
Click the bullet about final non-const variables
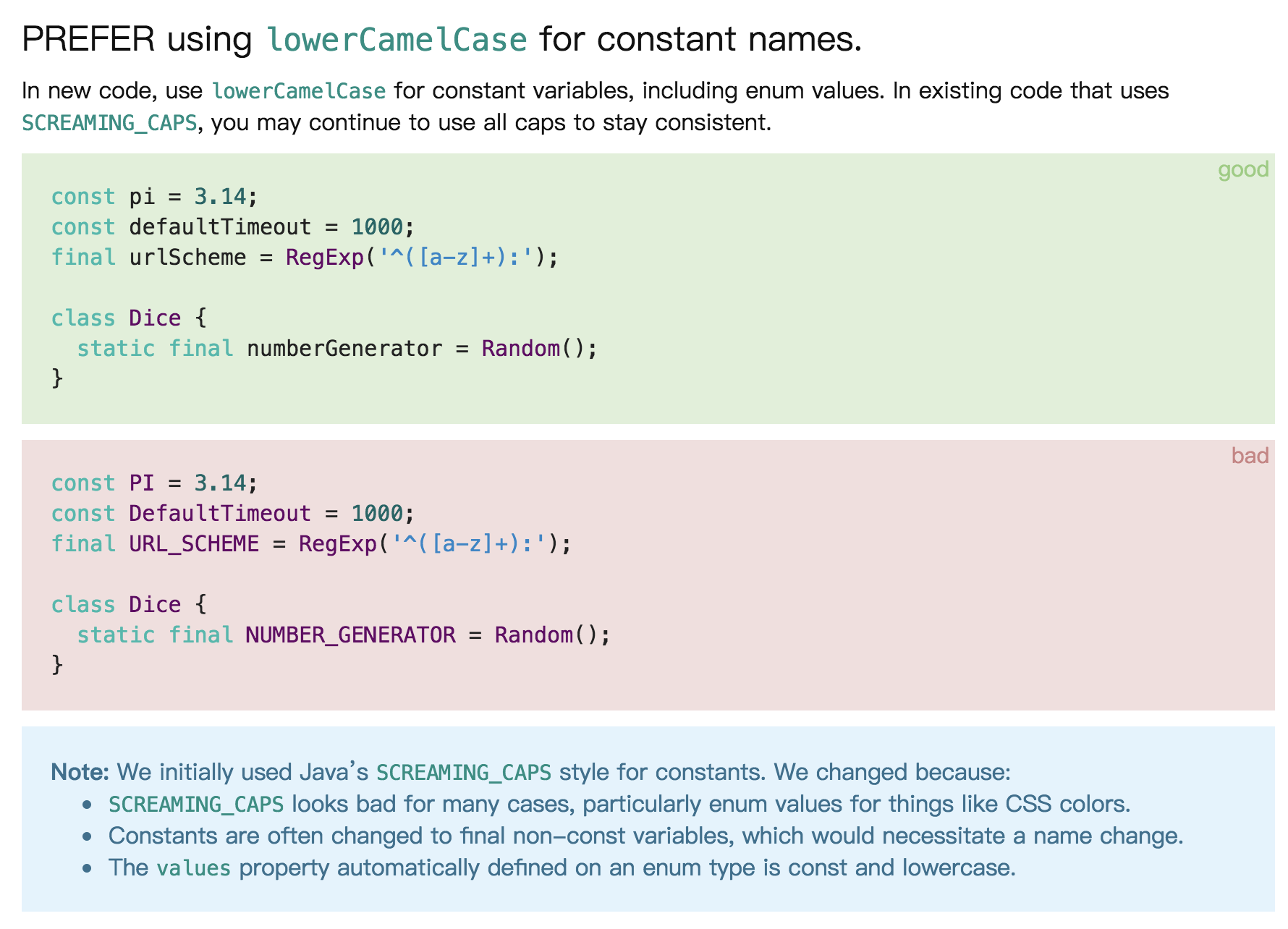click(645, 836)
